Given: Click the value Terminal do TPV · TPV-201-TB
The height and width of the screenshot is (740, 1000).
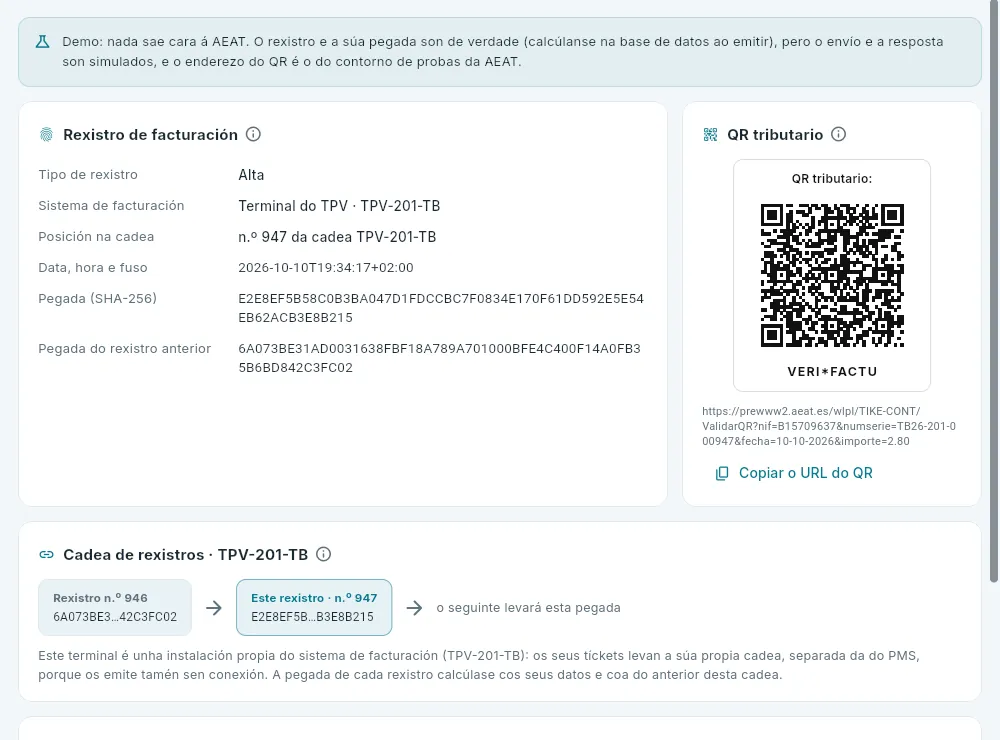Looking at the screenshot, I should [339, 206].
